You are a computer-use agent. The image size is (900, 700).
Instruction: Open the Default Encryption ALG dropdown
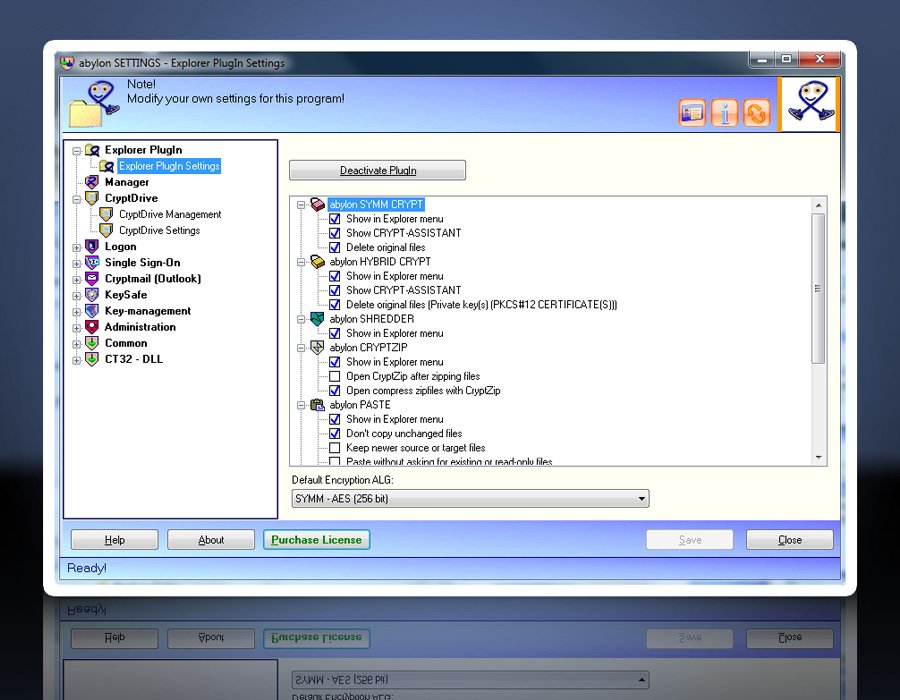coord(642,499)
